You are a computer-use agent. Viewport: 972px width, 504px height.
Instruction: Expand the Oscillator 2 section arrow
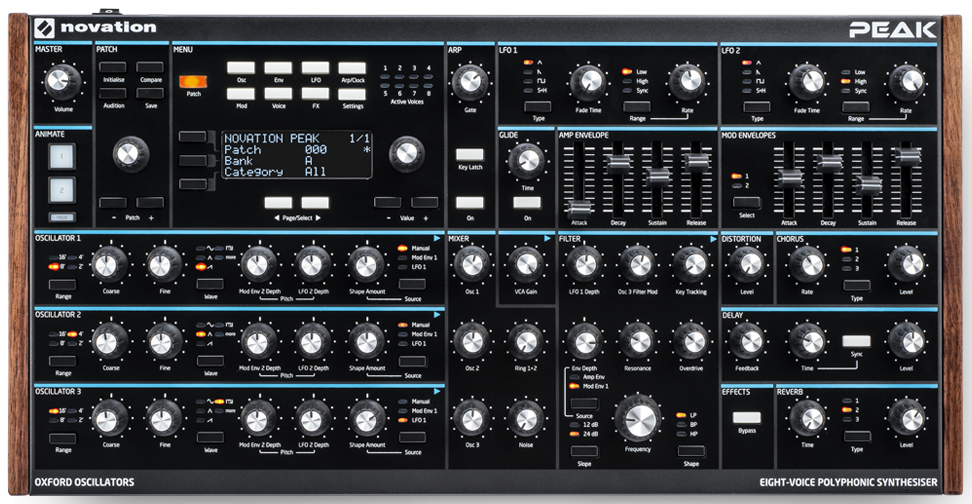click(x=437, y=315)
